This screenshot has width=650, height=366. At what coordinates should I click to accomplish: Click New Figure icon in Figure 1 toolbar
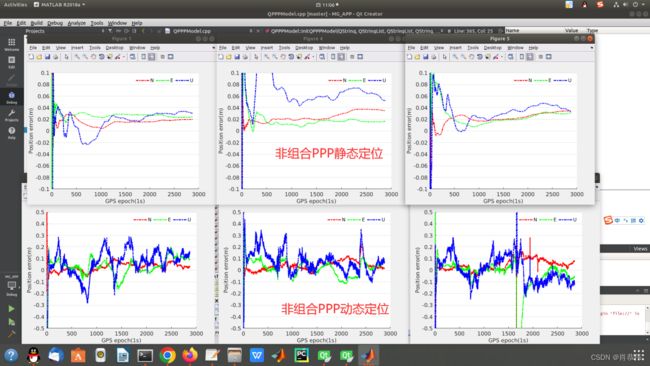tap(31, 57)
